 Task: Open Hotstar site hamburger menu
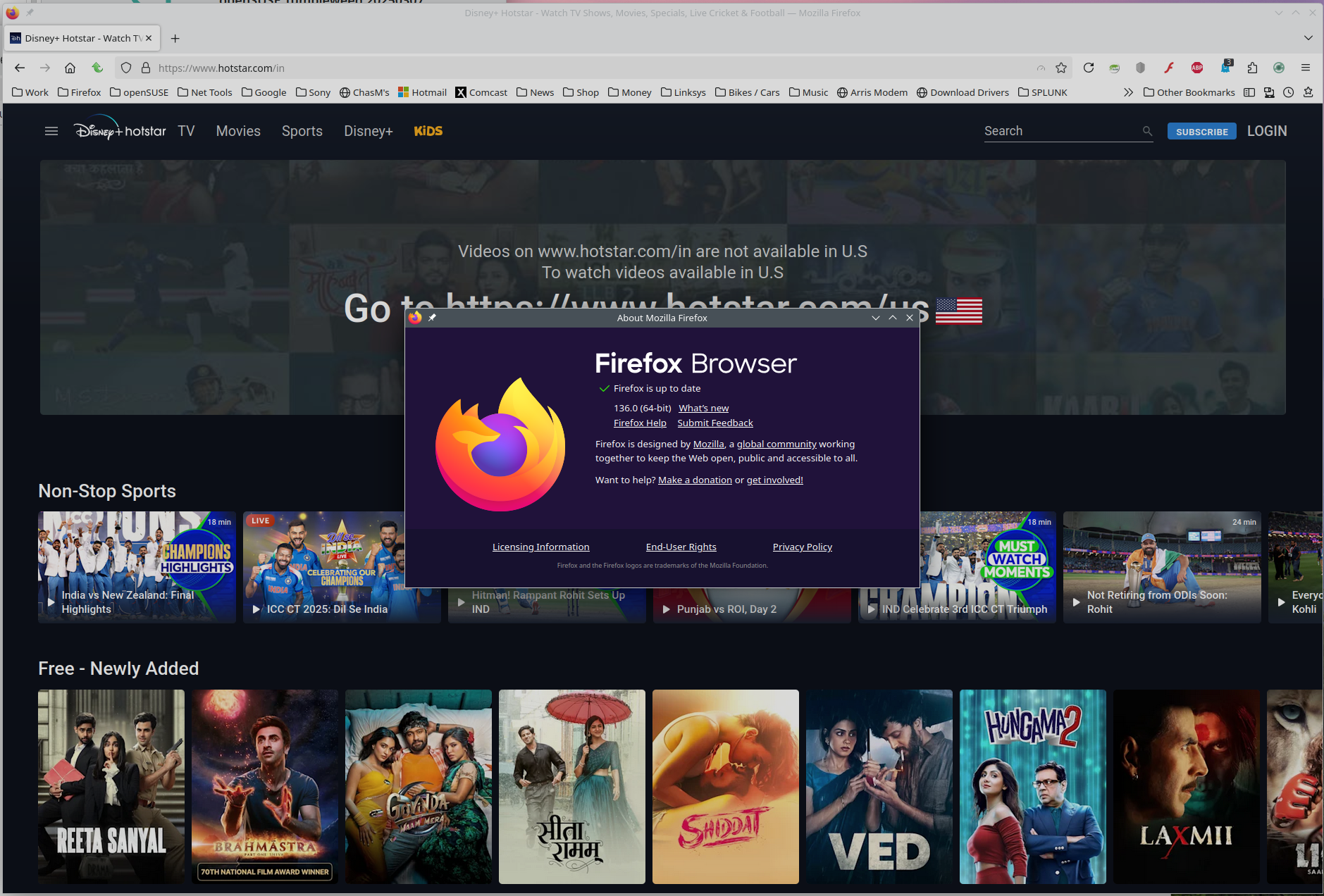coord(51,131)
